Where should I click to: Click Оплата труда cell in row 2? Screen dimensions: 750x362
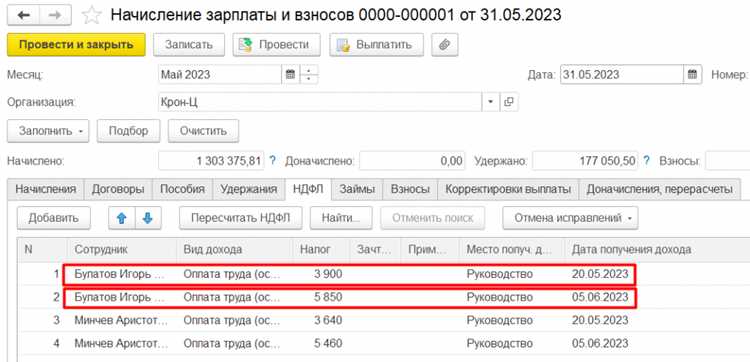pyautogui.click(x=232, y=297)
